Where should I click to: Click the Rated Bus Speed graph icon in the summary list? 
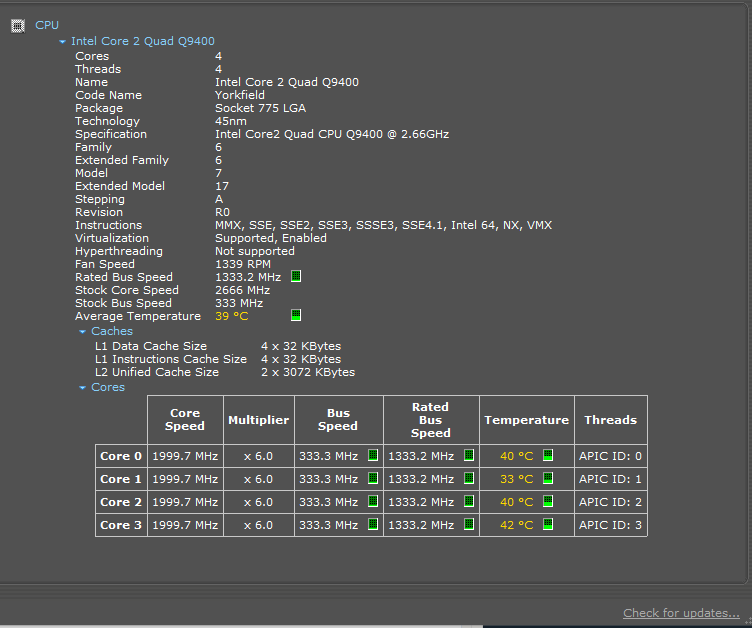click(x=296, y=276)
